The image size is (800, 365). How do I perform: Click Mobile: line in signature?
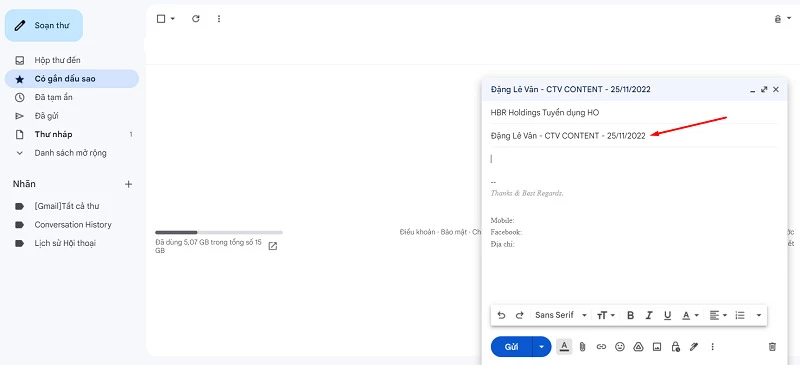[x=503, y=221]
